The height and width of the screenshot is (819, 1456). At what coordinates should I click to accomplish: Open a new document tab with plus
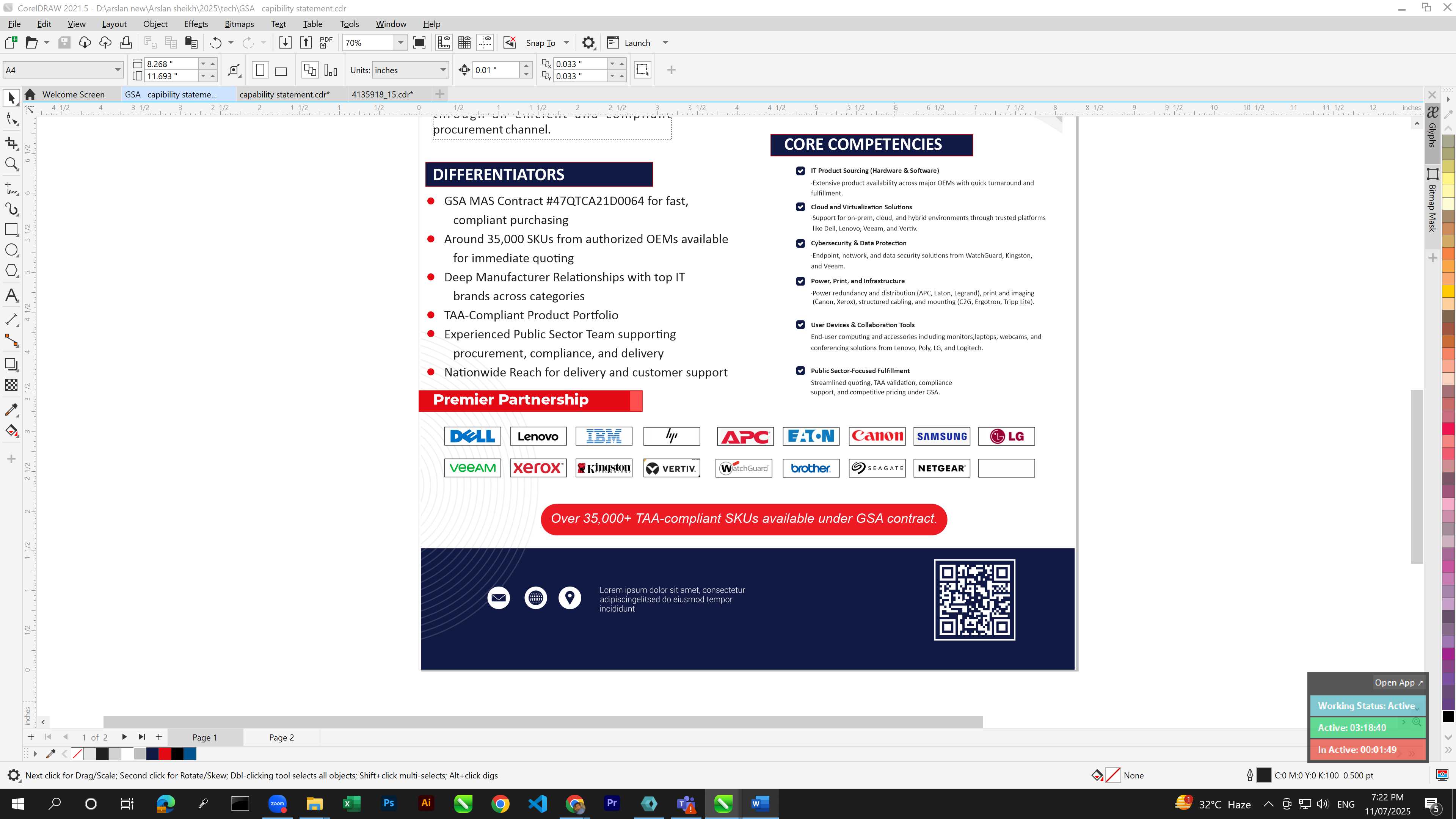[440, 94]
